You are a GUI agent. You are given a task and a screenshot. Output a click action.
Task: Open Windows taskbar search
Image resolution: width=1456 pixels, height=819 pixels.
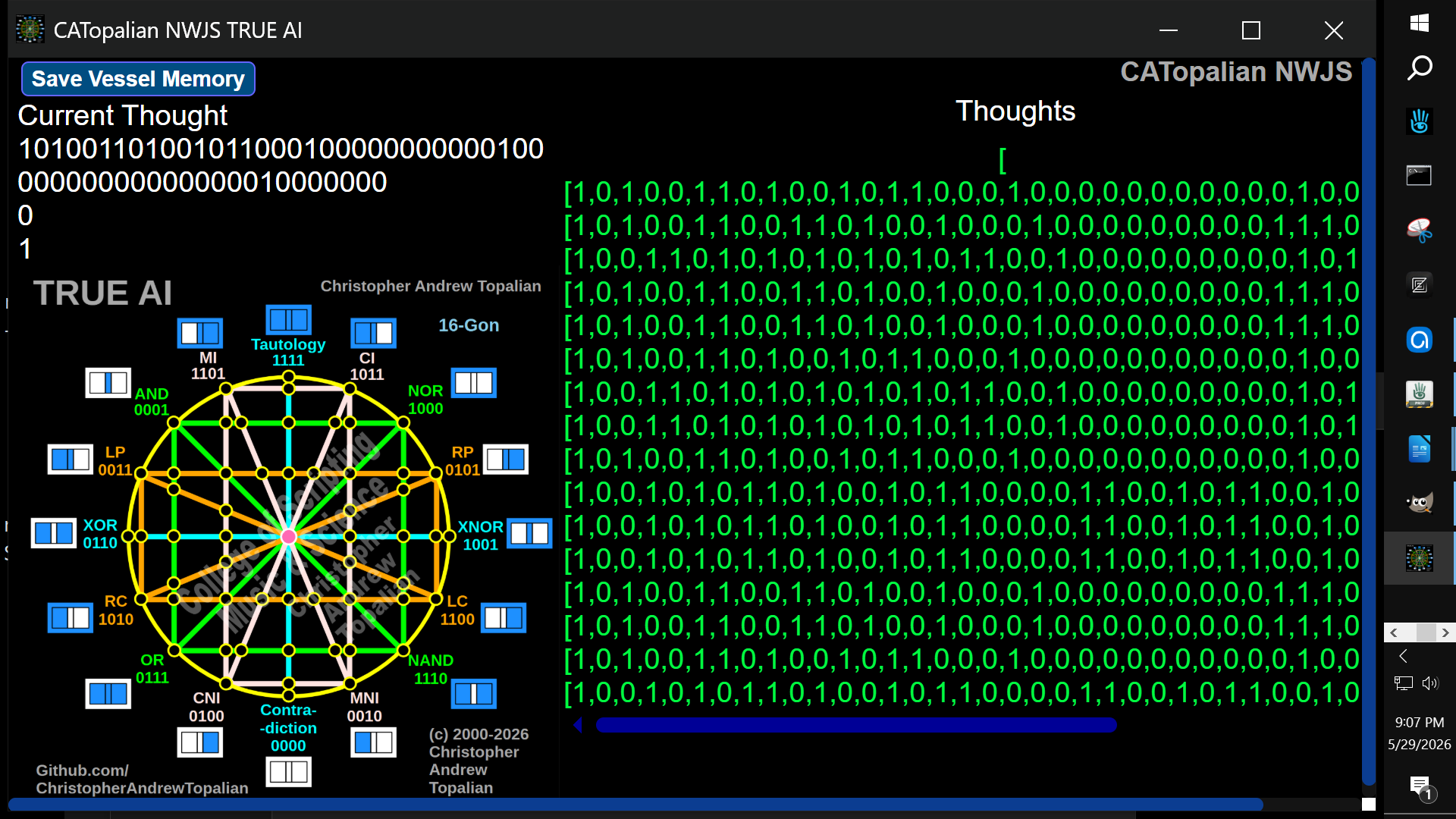1420,68
